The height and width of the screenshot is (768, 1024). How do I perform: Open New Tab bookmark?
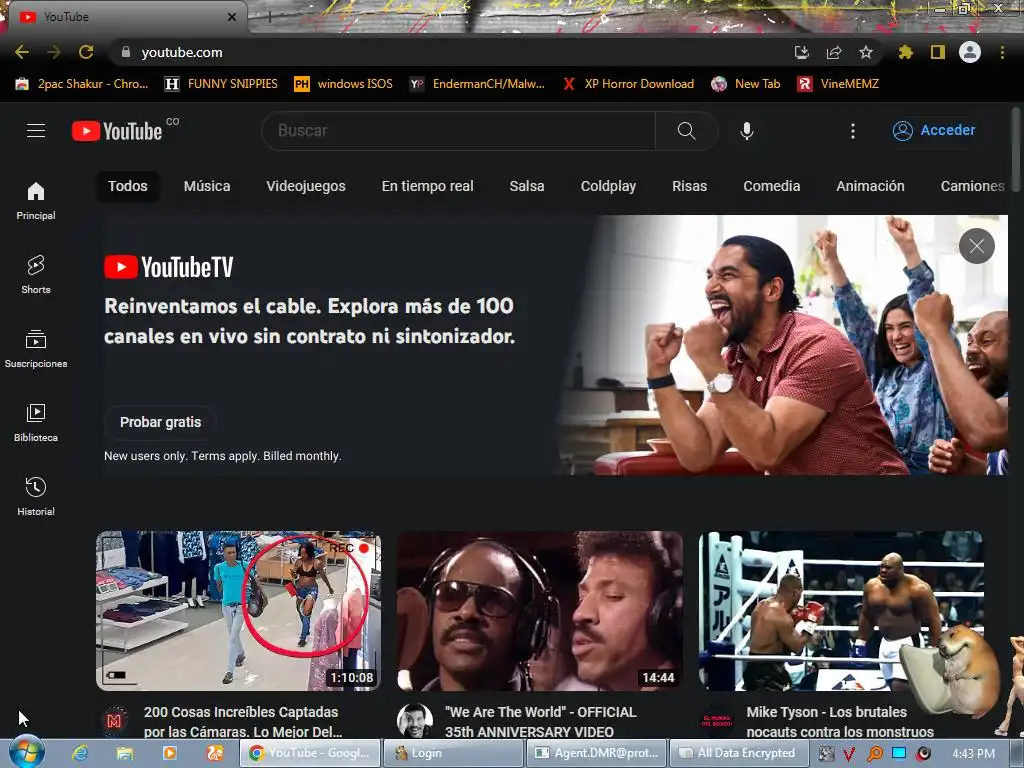(x=746, y=84)
